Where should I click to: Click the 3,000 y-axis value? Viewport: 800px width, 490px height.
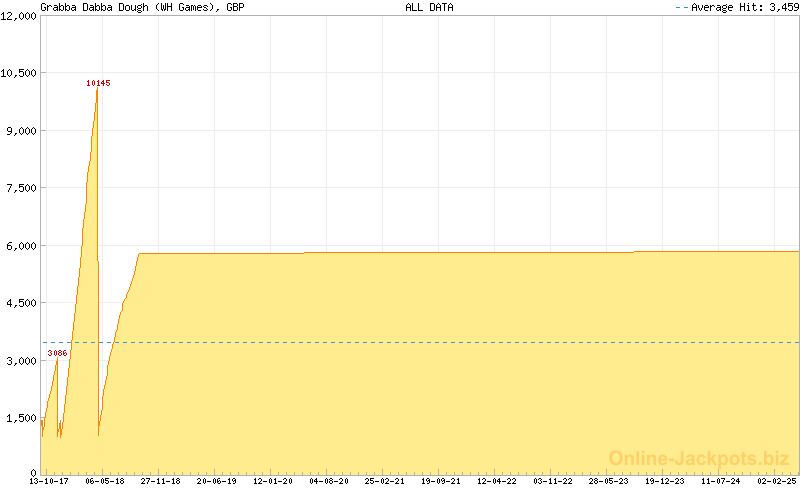(x=23, y=360)
